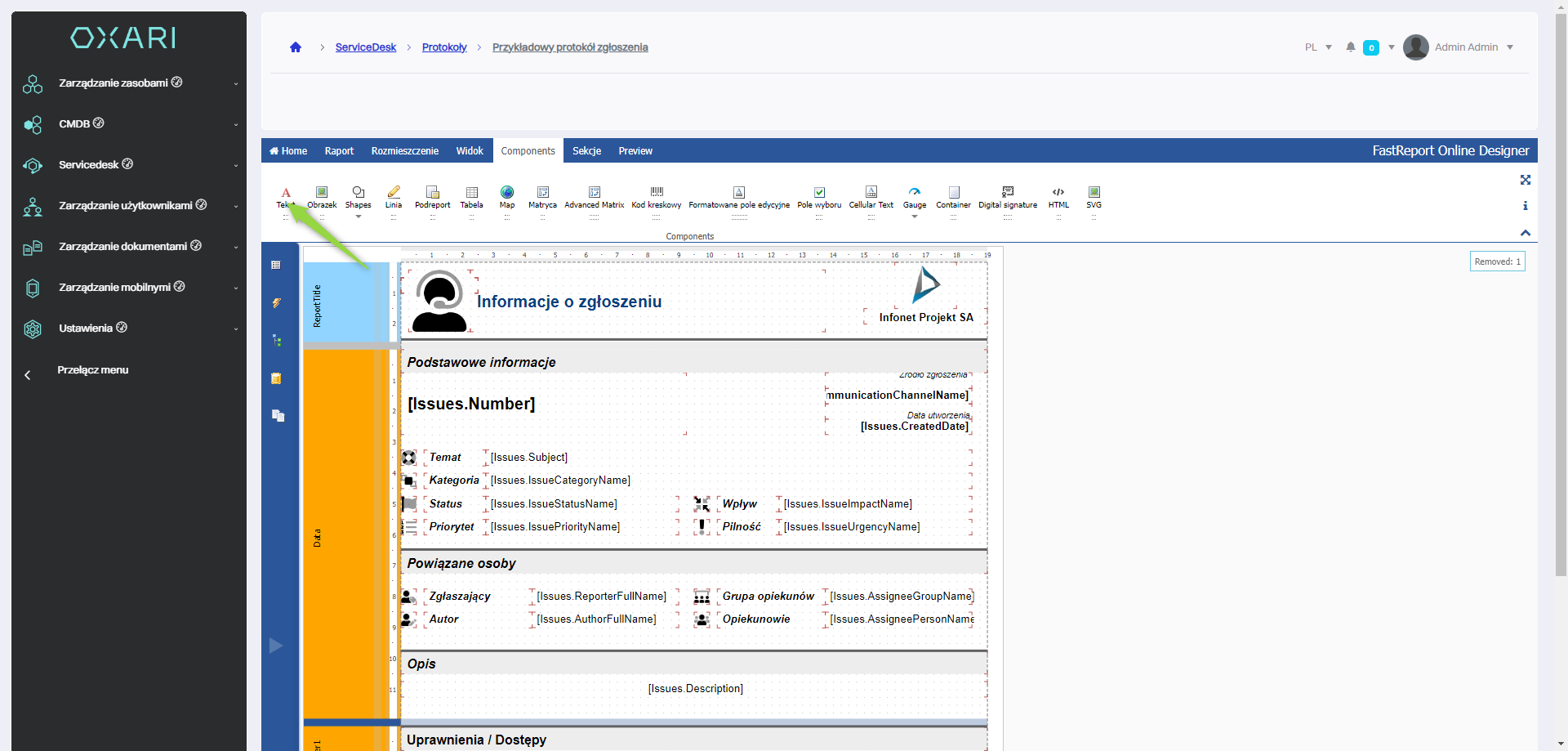
Task: Open the events lightning panel
Action: [x=277, y=303]
